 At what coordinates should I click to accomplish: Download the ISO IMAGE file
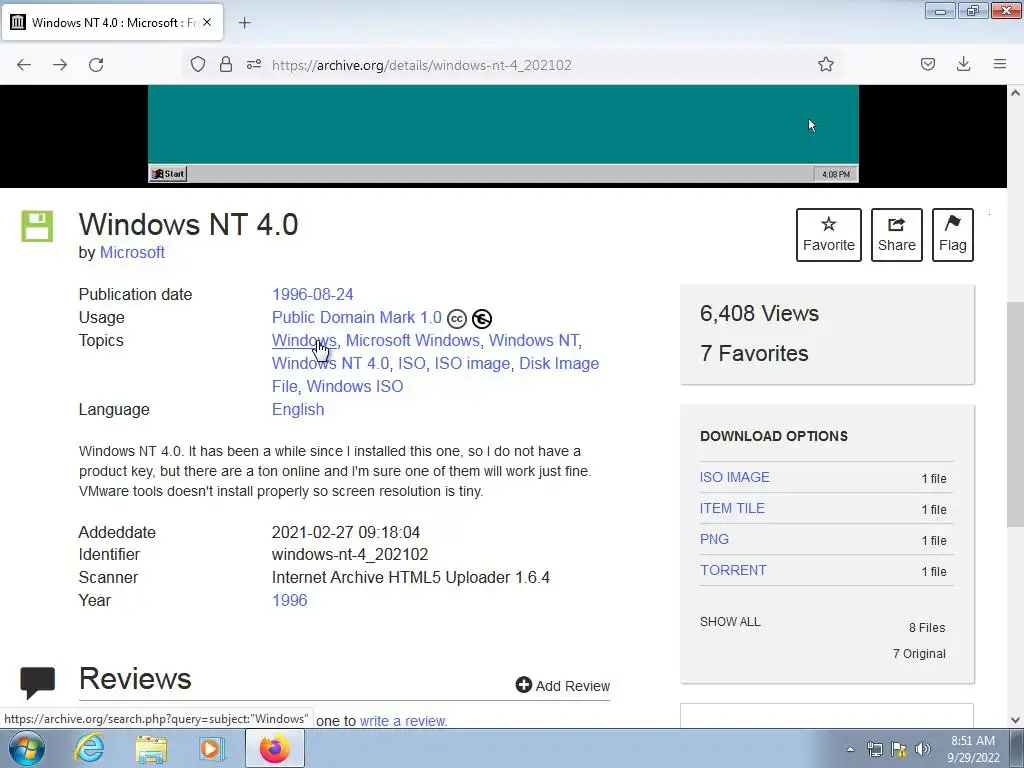735,477
